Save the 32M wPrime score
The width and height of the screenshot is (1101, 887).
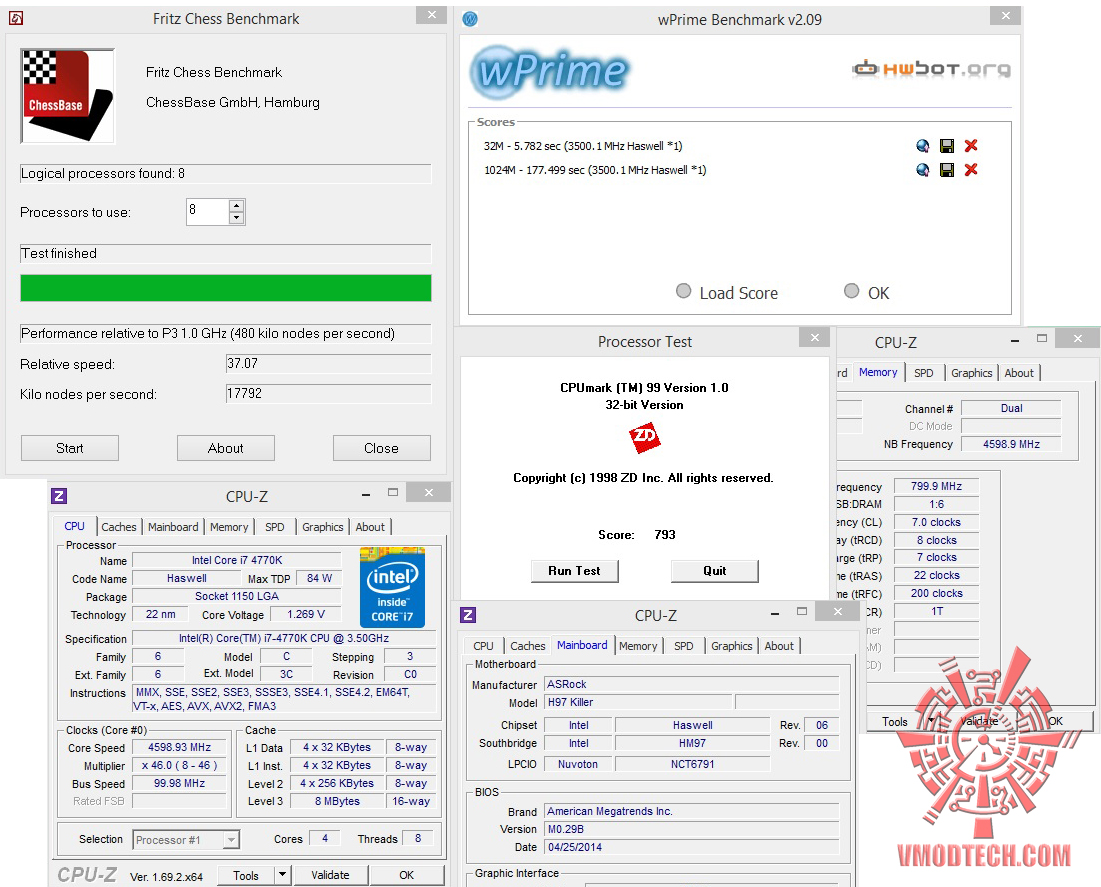[947, 146]
